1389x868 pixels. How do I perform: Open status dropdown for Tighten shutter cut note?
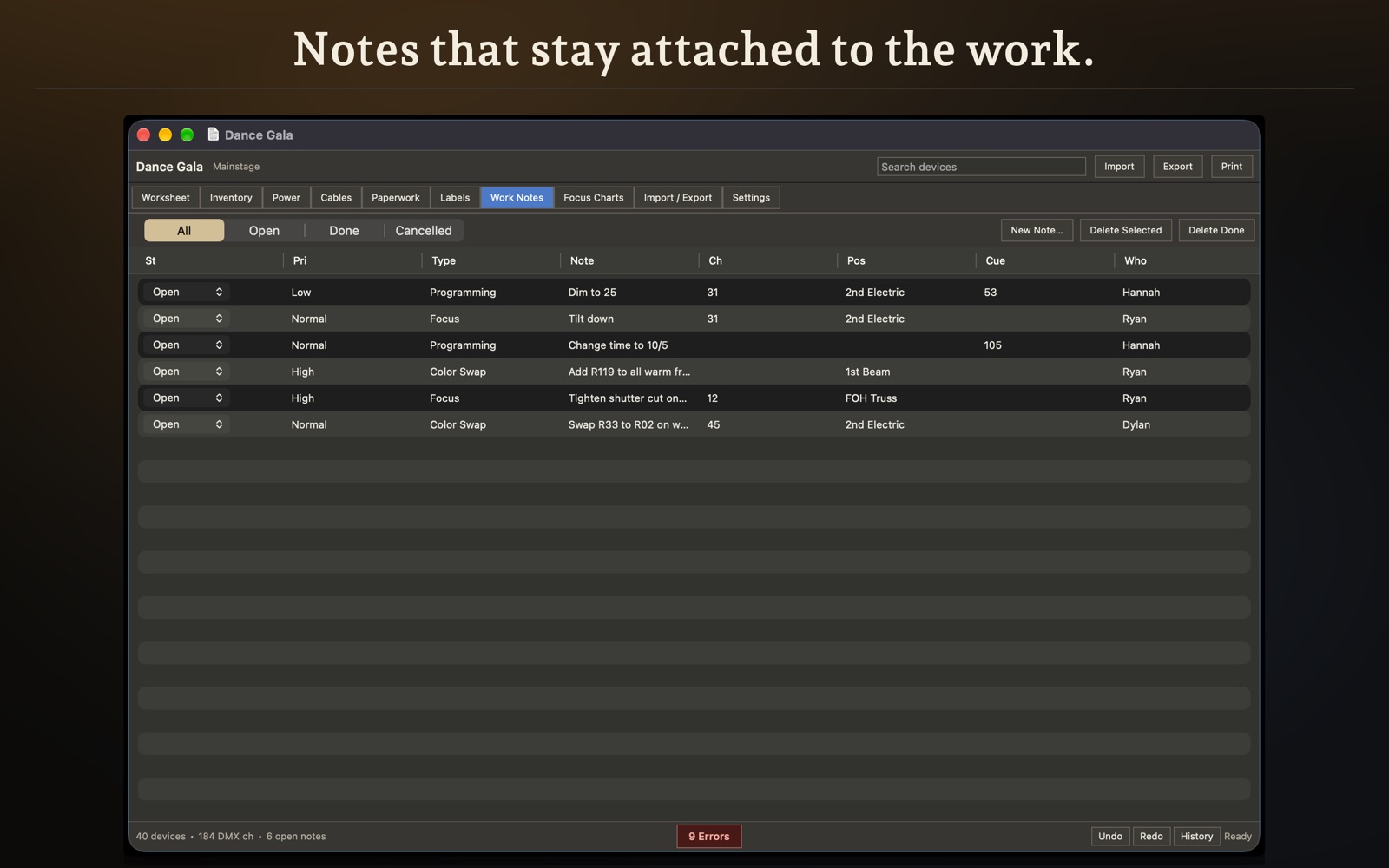tap(187, 398)
